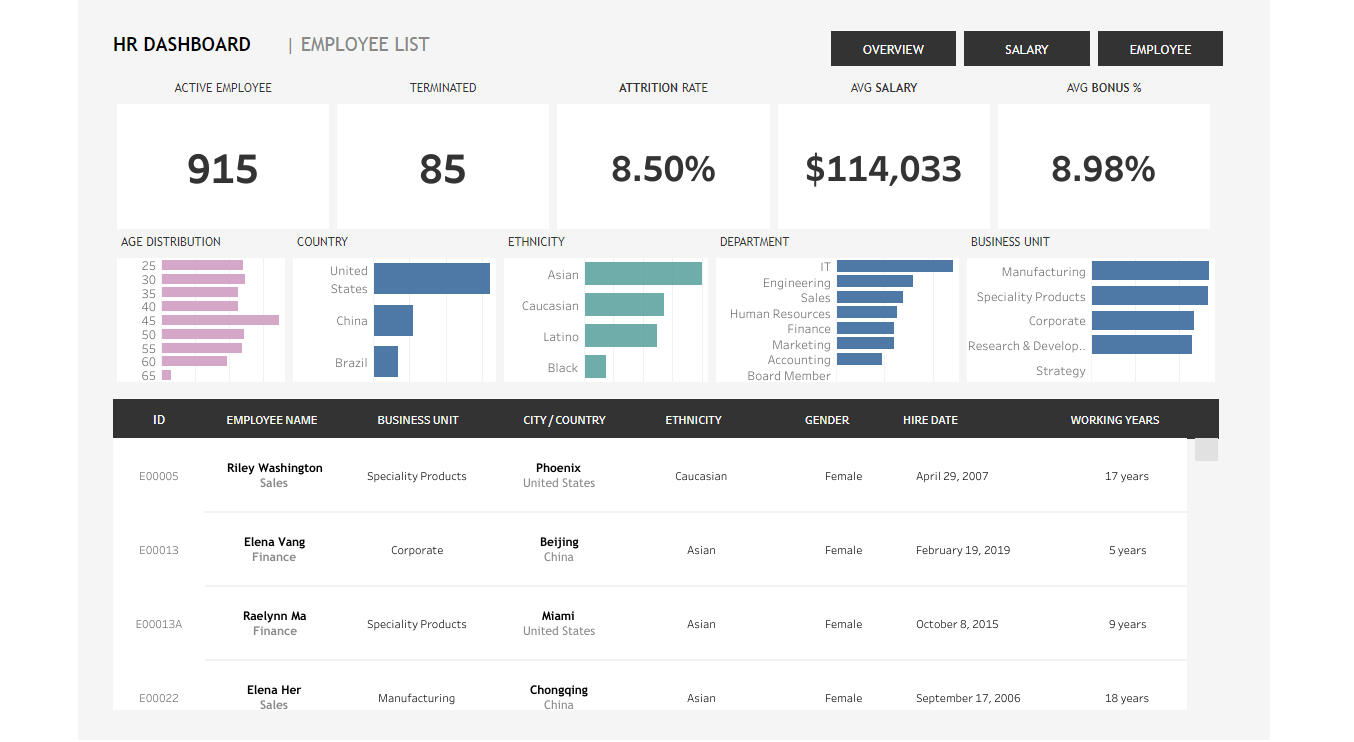Select the Raelynn Ma employee row name
The width and height of the screenshot is (1354, 742).
pyautogui.click(x=274, y=616)
